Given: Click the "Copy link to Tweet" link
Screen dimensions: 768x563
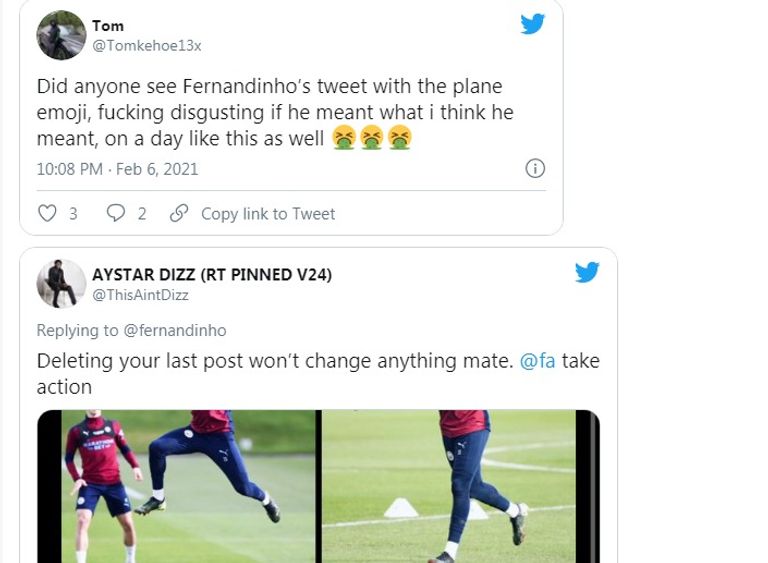Looking at the screenshot, I should pyautogui.click(x=268, y=213).
